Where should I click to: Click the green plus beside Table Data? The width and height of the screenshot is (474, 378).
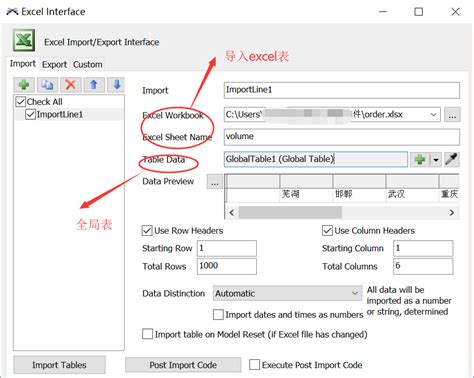tap(420, 159)
